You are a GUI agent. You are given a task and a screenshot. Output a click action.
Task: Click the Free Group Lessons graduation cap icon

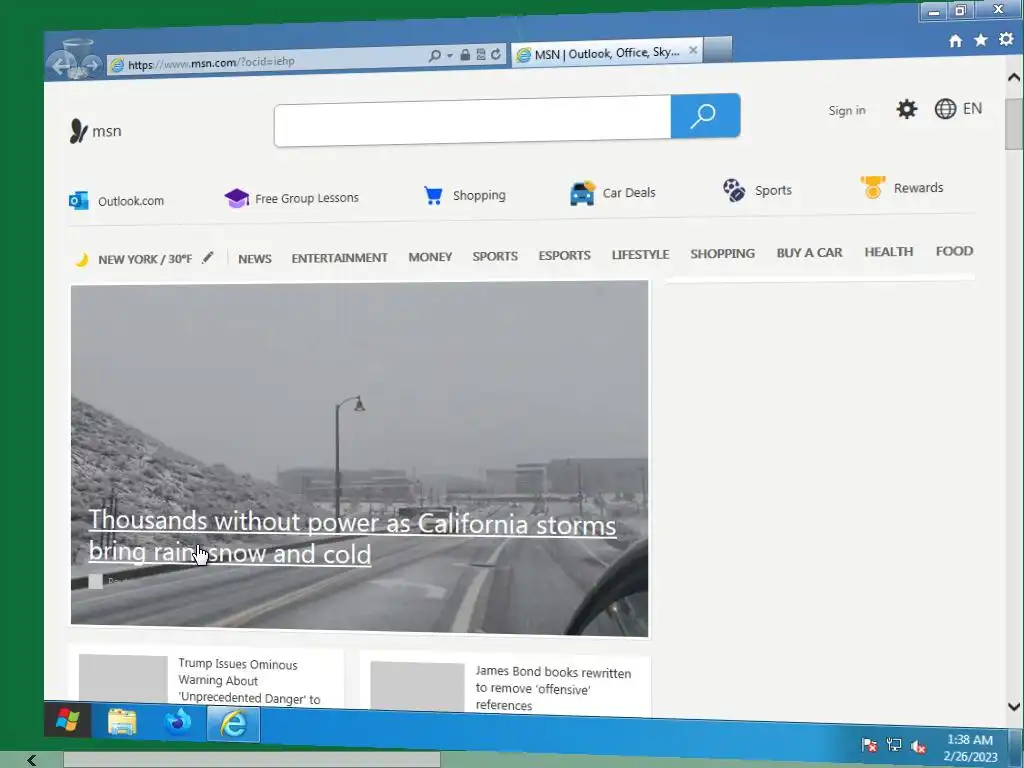point(236,198)
